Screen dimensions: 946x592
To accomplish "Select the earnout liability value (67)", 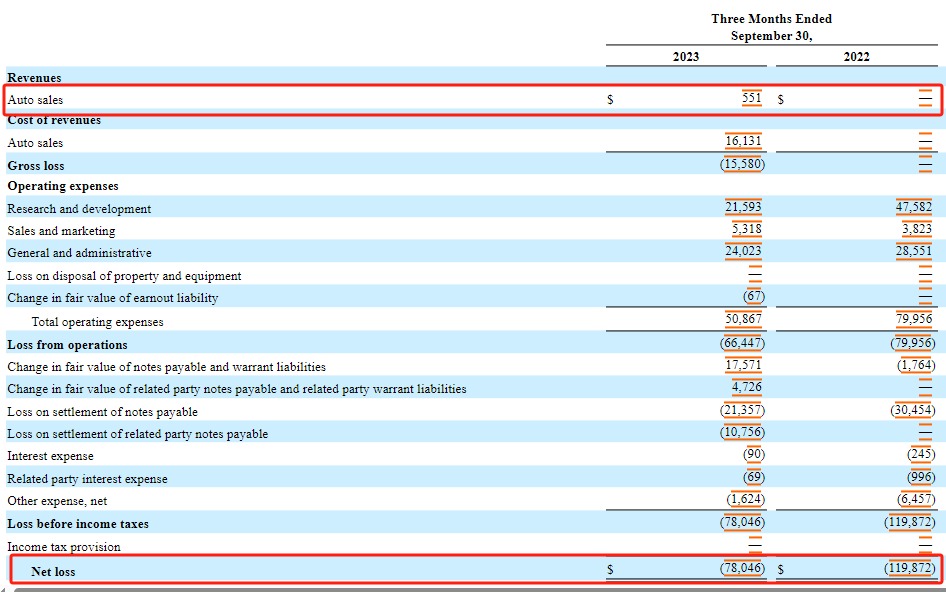I will pyautogui.click(x=754, y=296).
